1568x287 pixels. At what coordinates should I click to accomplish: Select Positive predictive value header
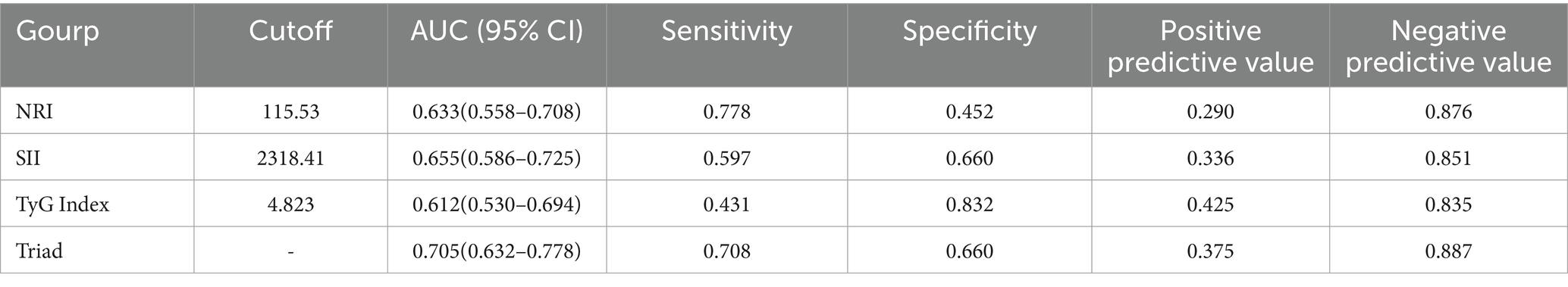[x=1210, y=45]
